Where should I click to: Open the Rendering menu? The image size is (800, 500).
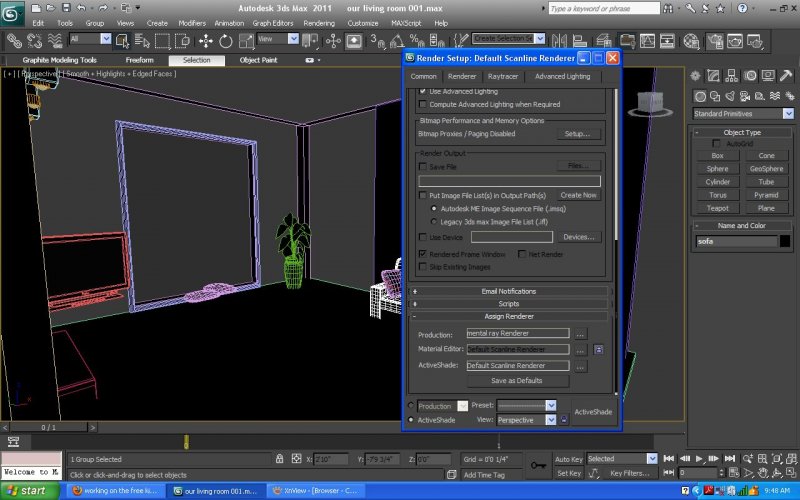(319, 23)
